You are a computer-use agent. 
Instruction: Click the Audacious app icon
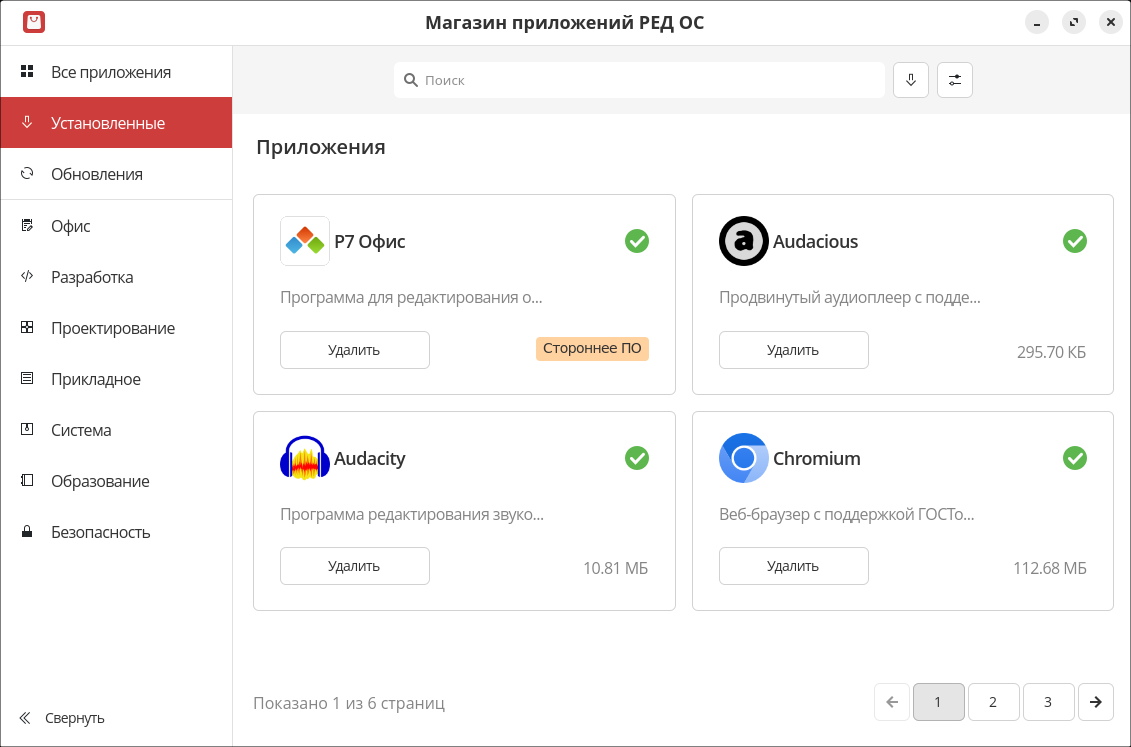743,241
